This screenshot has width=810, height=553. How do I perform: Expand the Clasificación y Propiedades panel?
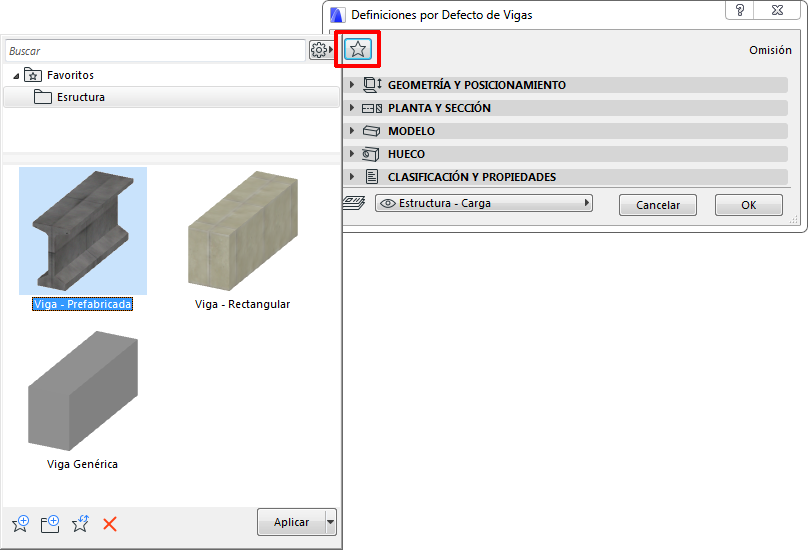point(352,177)
